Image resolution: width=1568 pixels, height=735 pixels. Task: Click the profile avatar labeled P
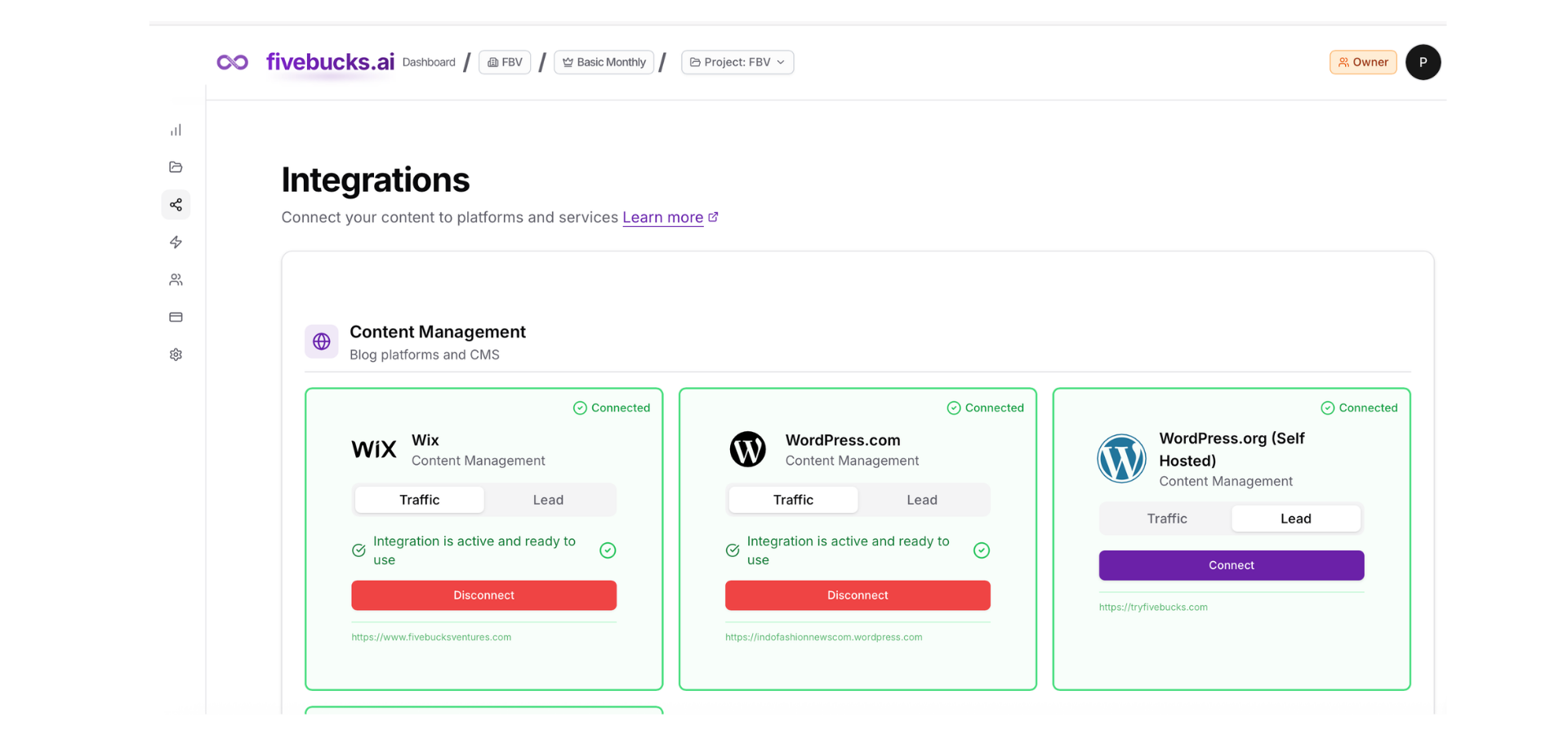tap(1423, 62)
